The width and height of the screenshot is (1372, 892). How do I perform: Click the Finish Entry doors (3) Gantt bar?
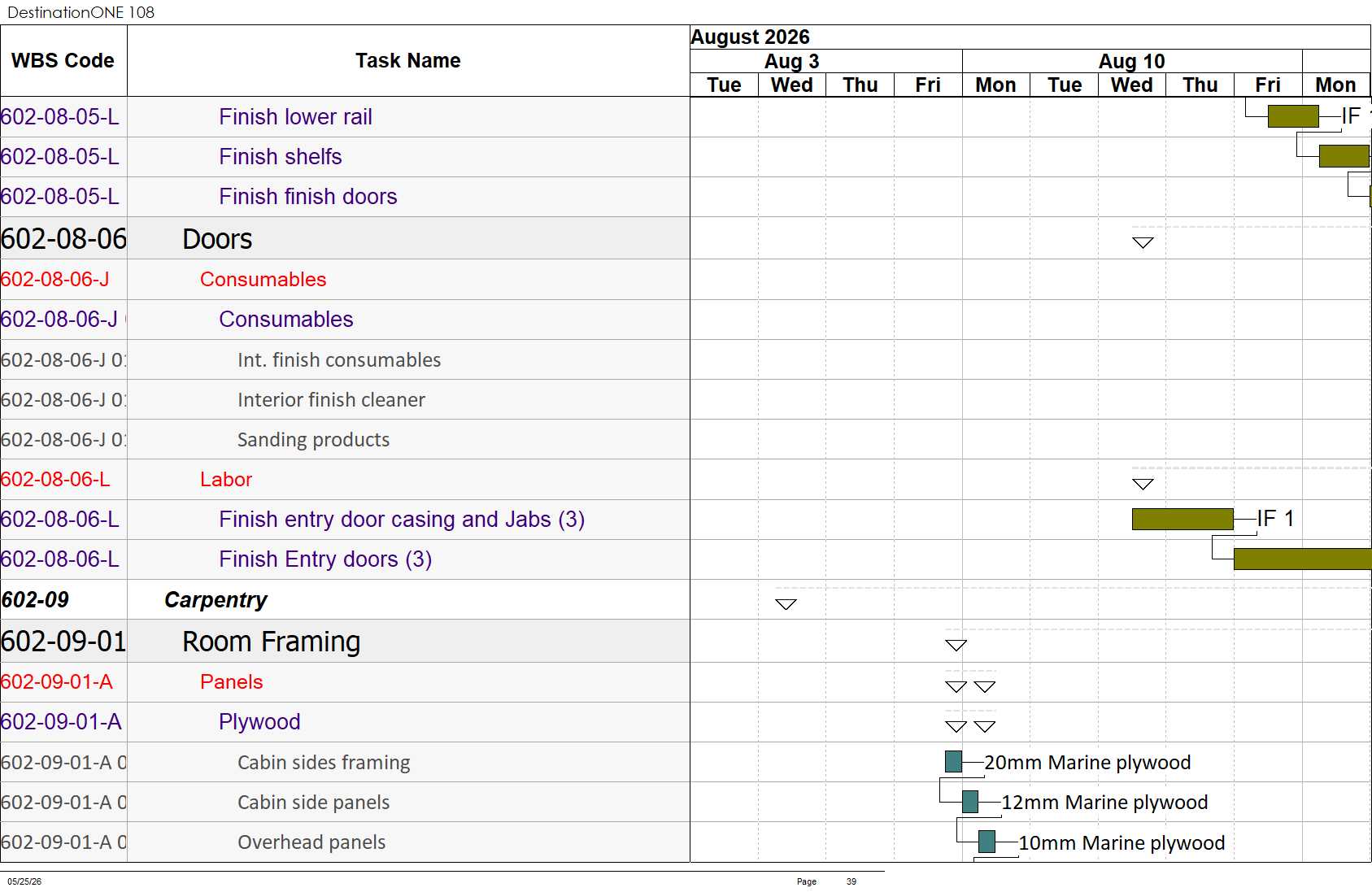click(x=1302, y=559)
